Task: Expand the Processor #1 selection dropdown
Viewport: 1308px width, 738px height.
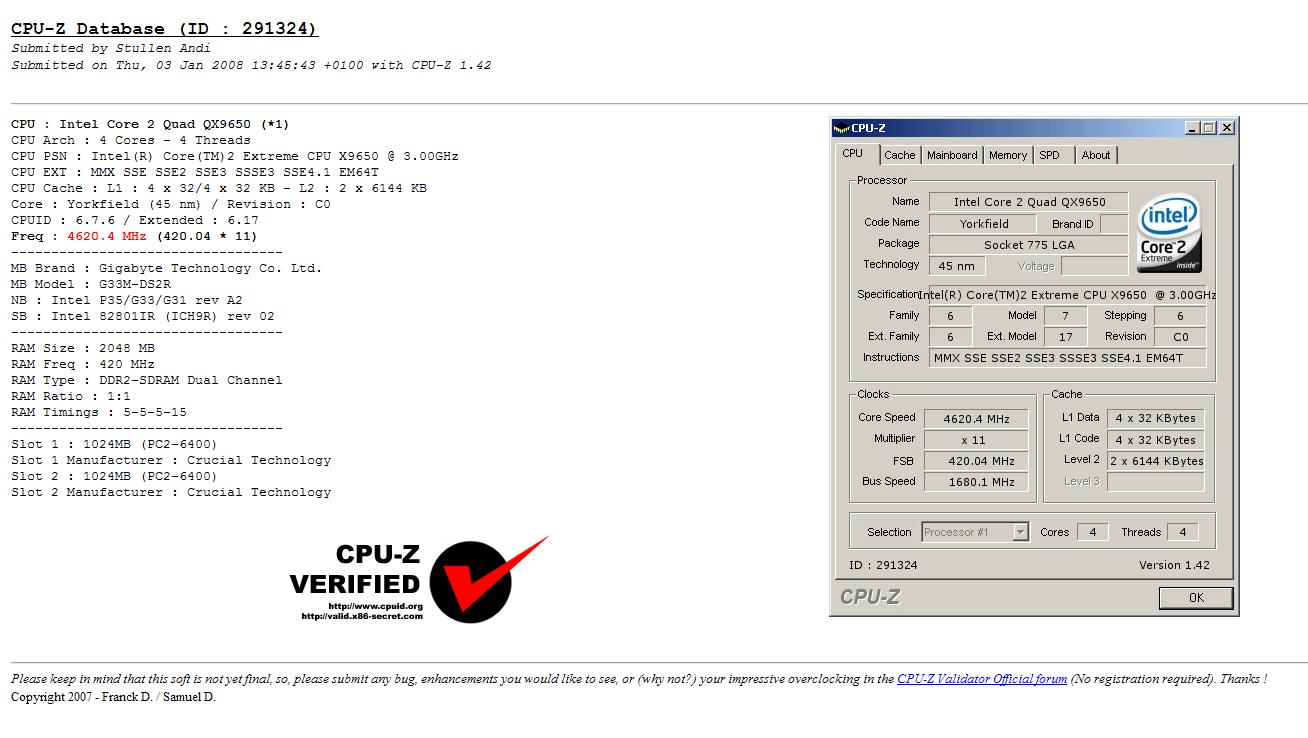Action: (x=1020, y=532)
